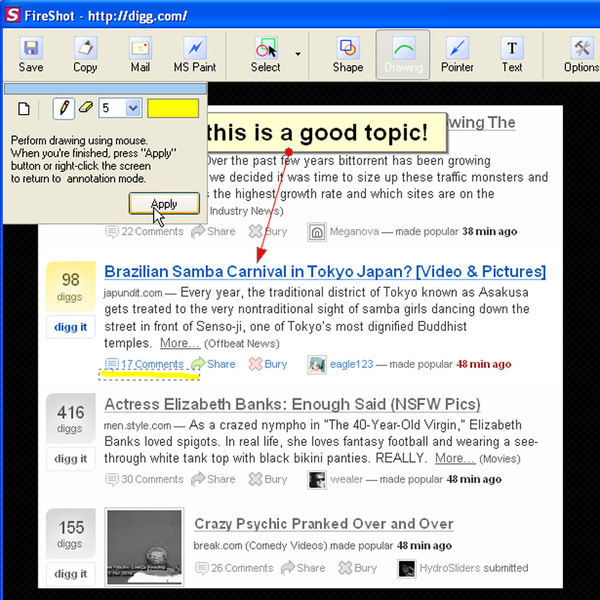Click the Save toolbar icon
This screenshot has width=600, height=600.
click(31, 55)
